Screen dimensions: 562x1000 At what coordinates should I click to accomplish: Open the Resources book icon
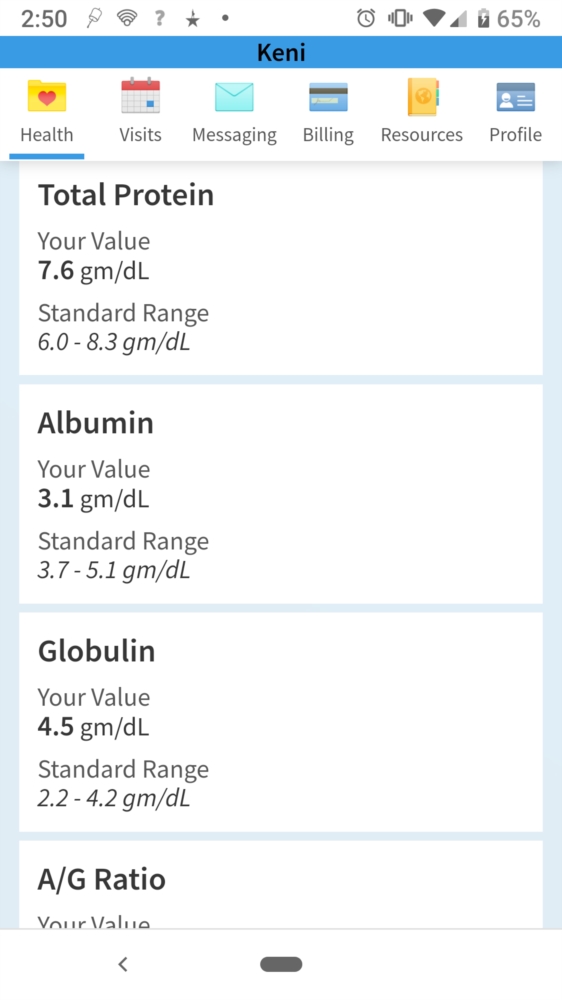[422, 96]
